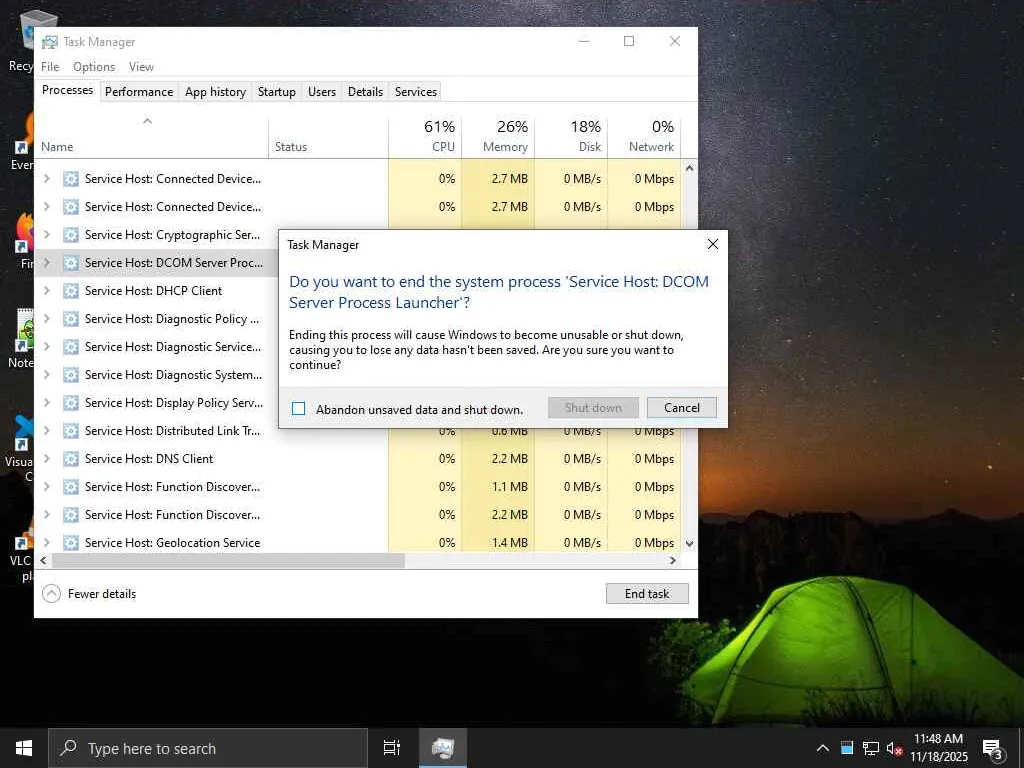Expand Service Host: Cryptographic Services row
The height and width of the screenshot is (768, 1024).
click(46, 234)
